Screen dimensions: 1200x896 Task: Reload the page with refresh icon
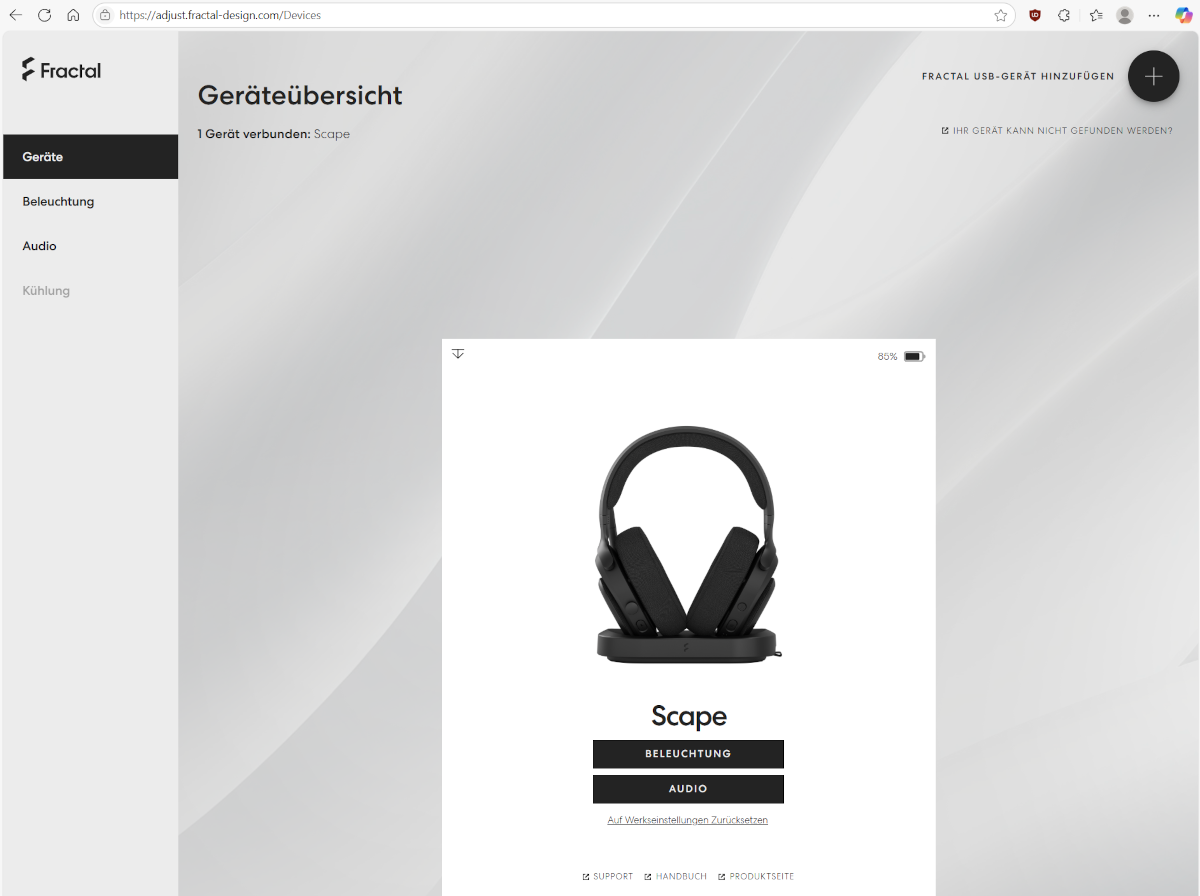pos(44,15)
